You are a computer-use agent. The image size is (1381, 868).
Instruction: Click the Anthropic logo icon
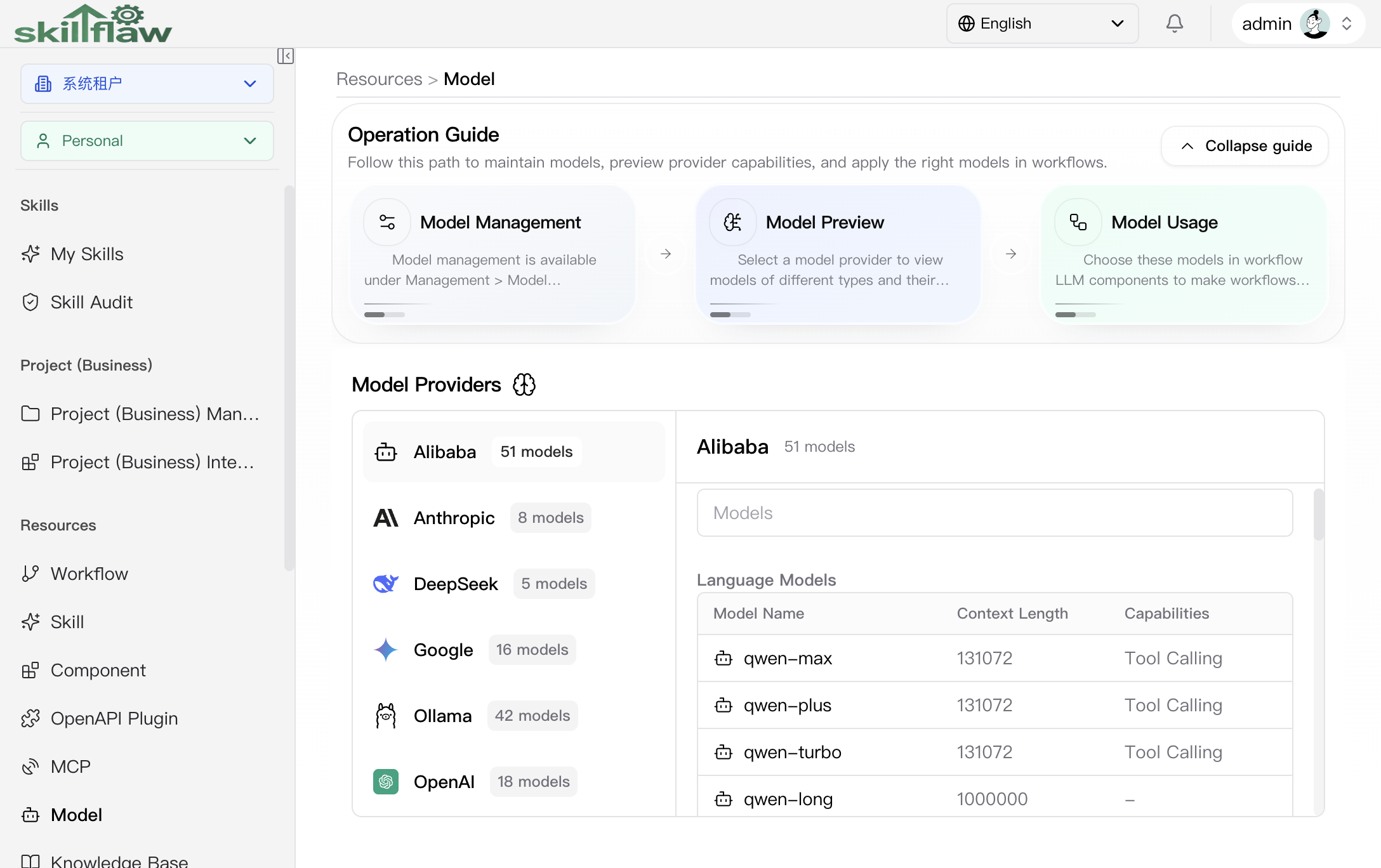click(x=386, y=518)
